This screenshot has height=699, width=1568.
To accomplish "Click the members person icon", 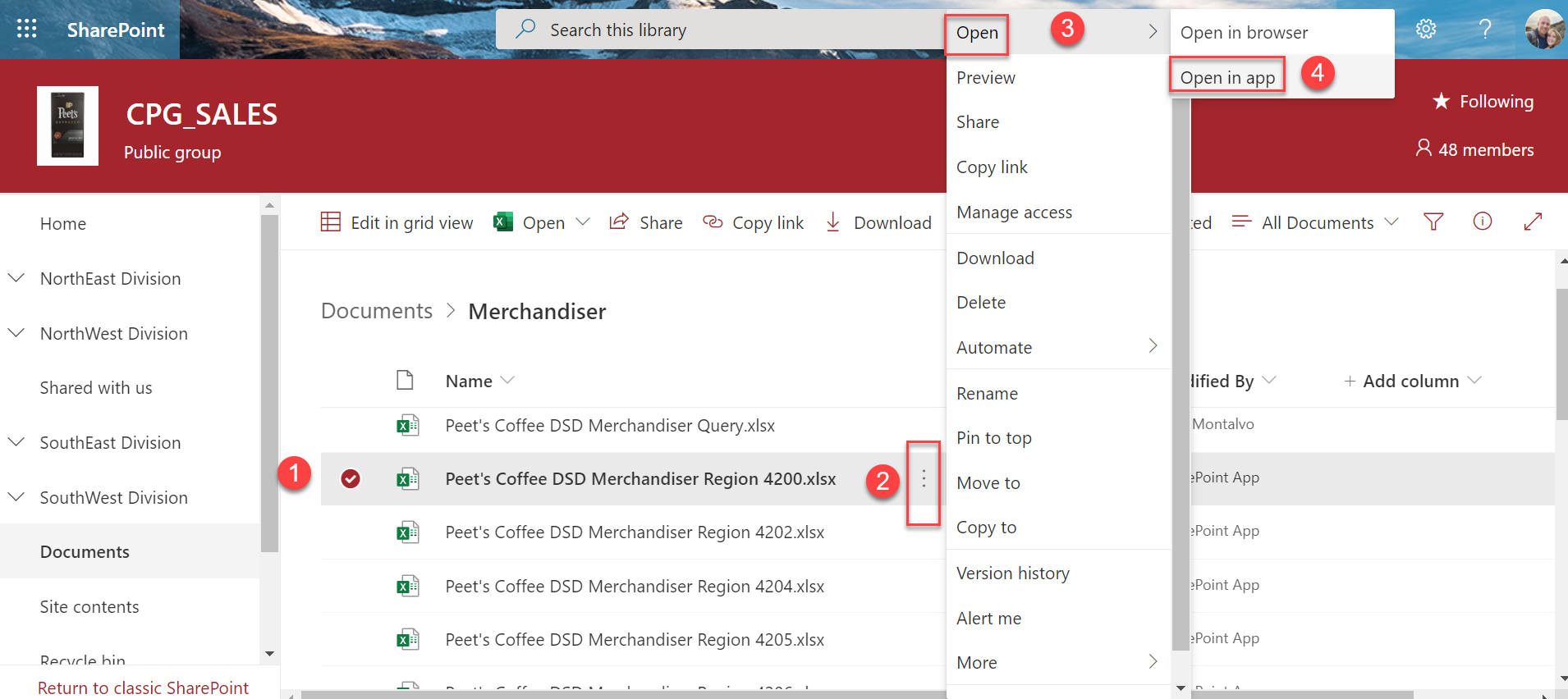I will 1424,148.
